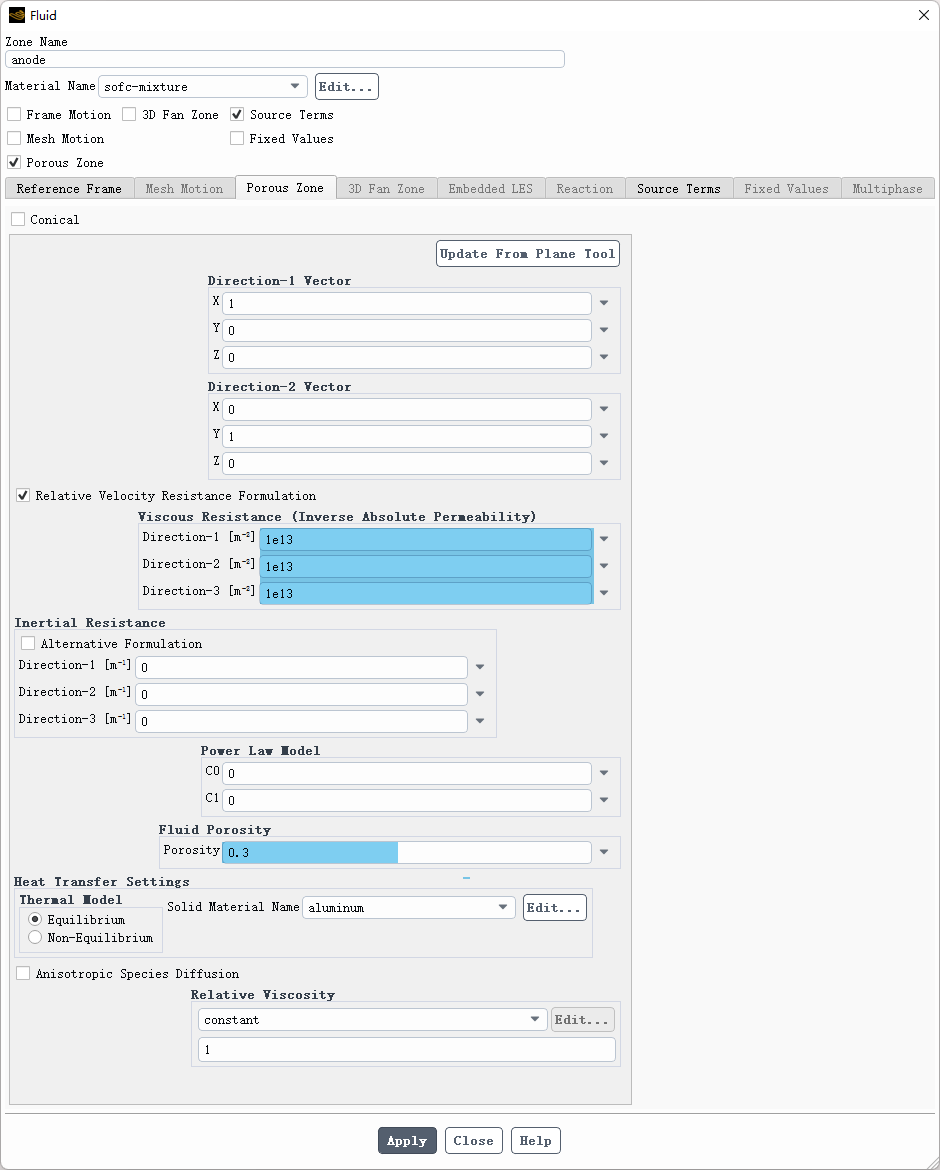Expand Direction-2 Vector X options arrow
This screenshot has width=940, height=1170.
pyautogui.click(x=604, y=409)
